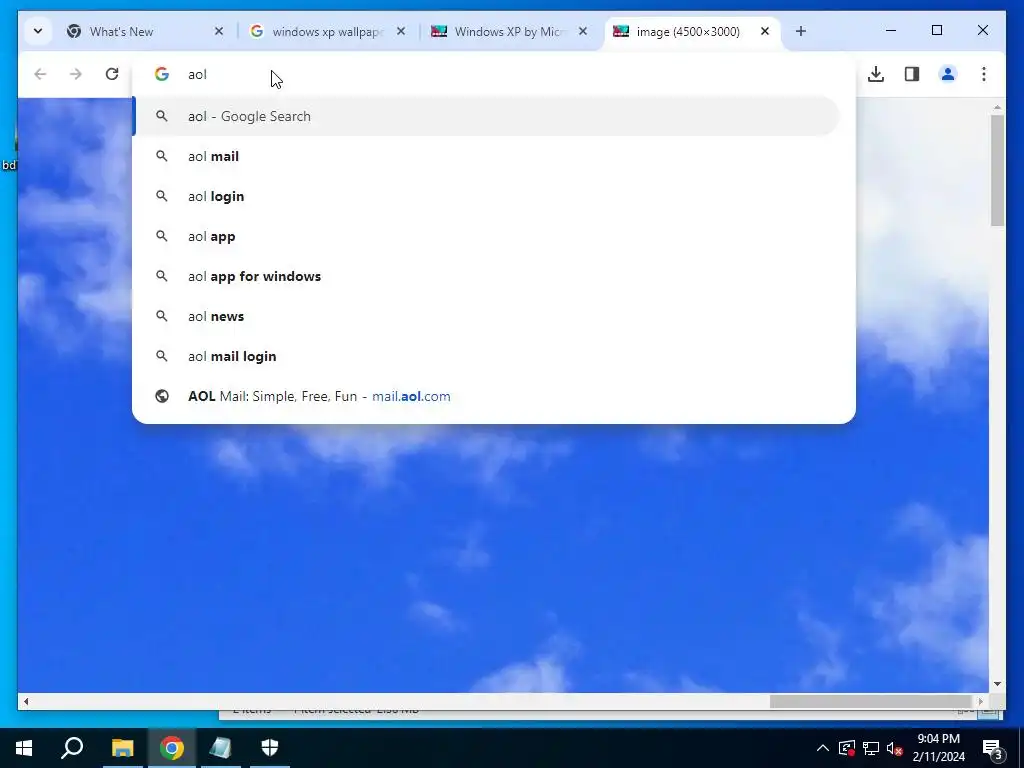Close the windows xp wallpaper tab
Image resolution: width=1024 pixels, height=768 pixels.
(401, 31)
